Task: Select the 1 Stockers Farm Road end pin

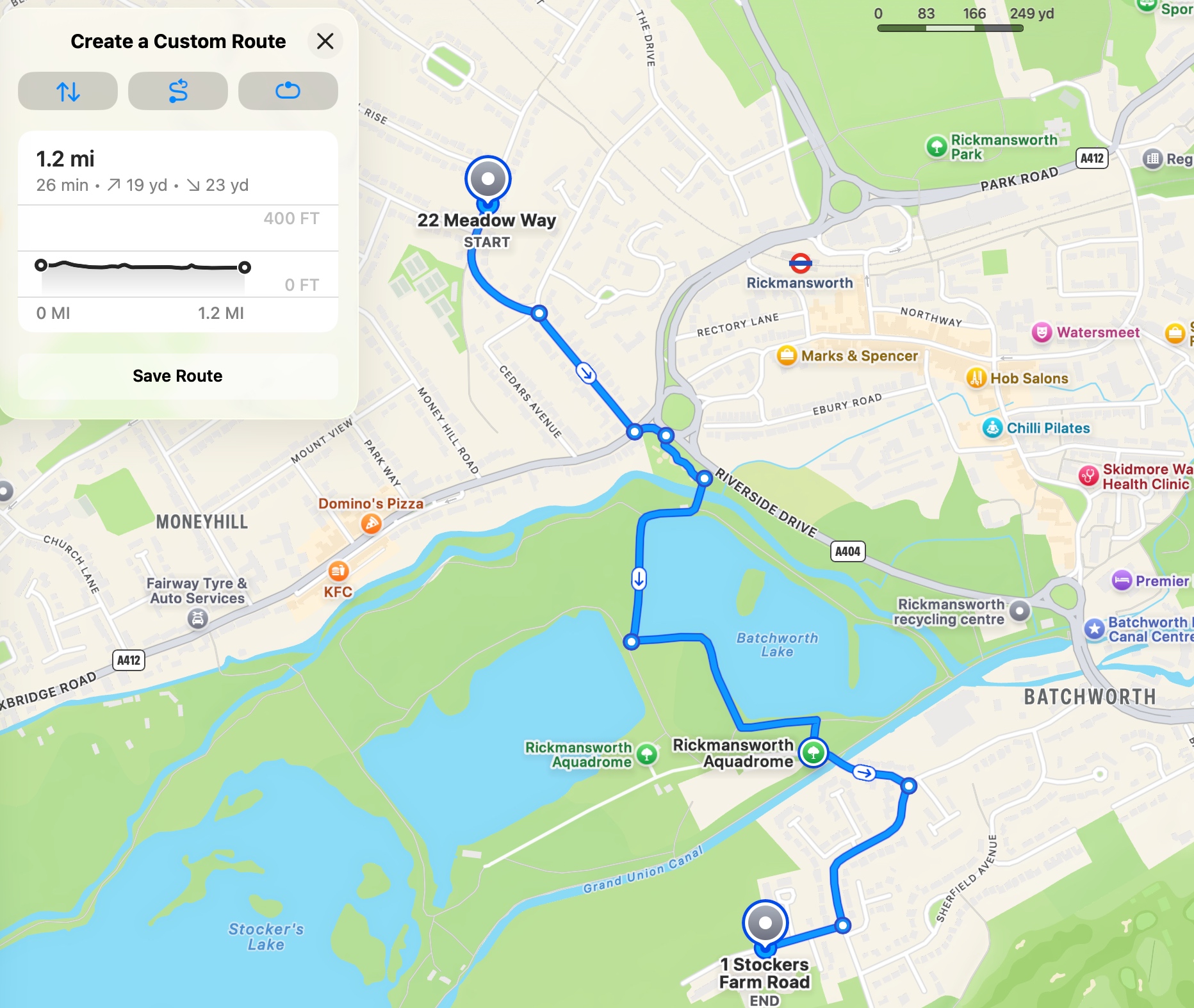Action: tap(765, 924)
